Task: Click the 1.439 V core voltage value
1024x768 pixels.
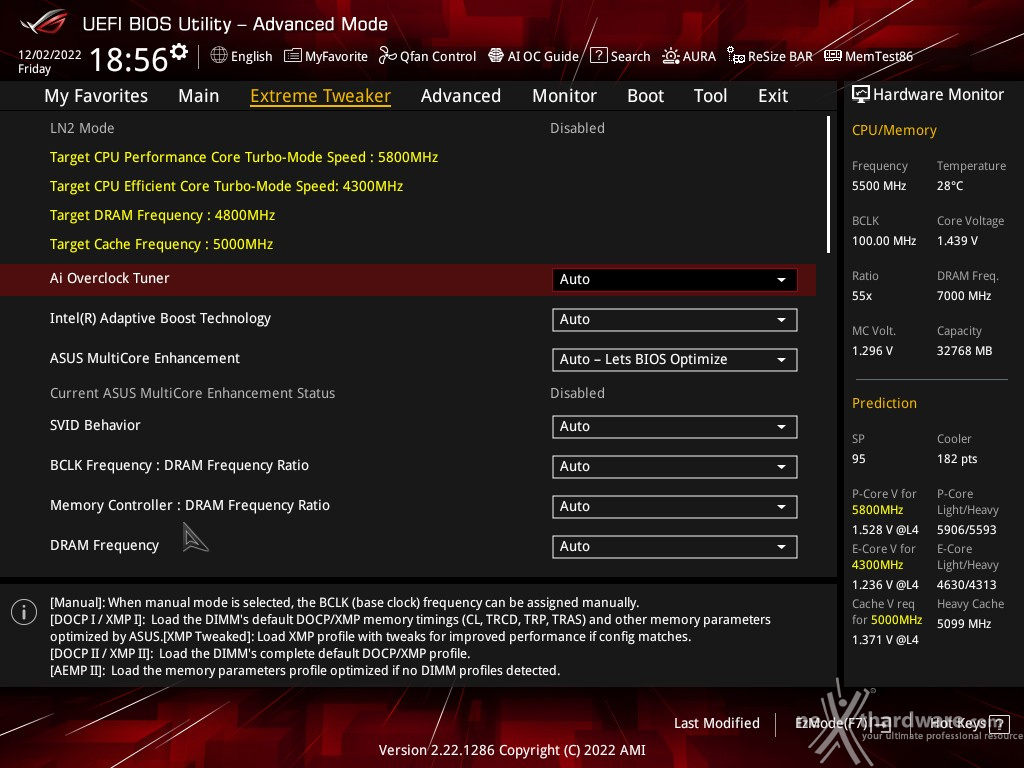Action: pyautogui.click(x=957, y=240)
